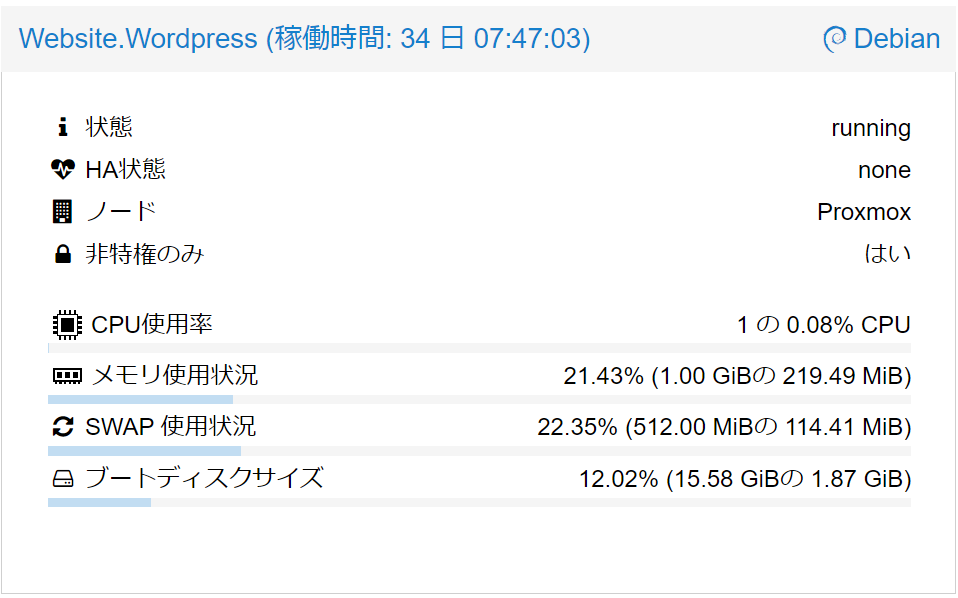Image resolution: width=958 pixels, height=598 pixels.
Task: Click the lock icon next to 非特権のみ
Action: click(x=62, y=253)
